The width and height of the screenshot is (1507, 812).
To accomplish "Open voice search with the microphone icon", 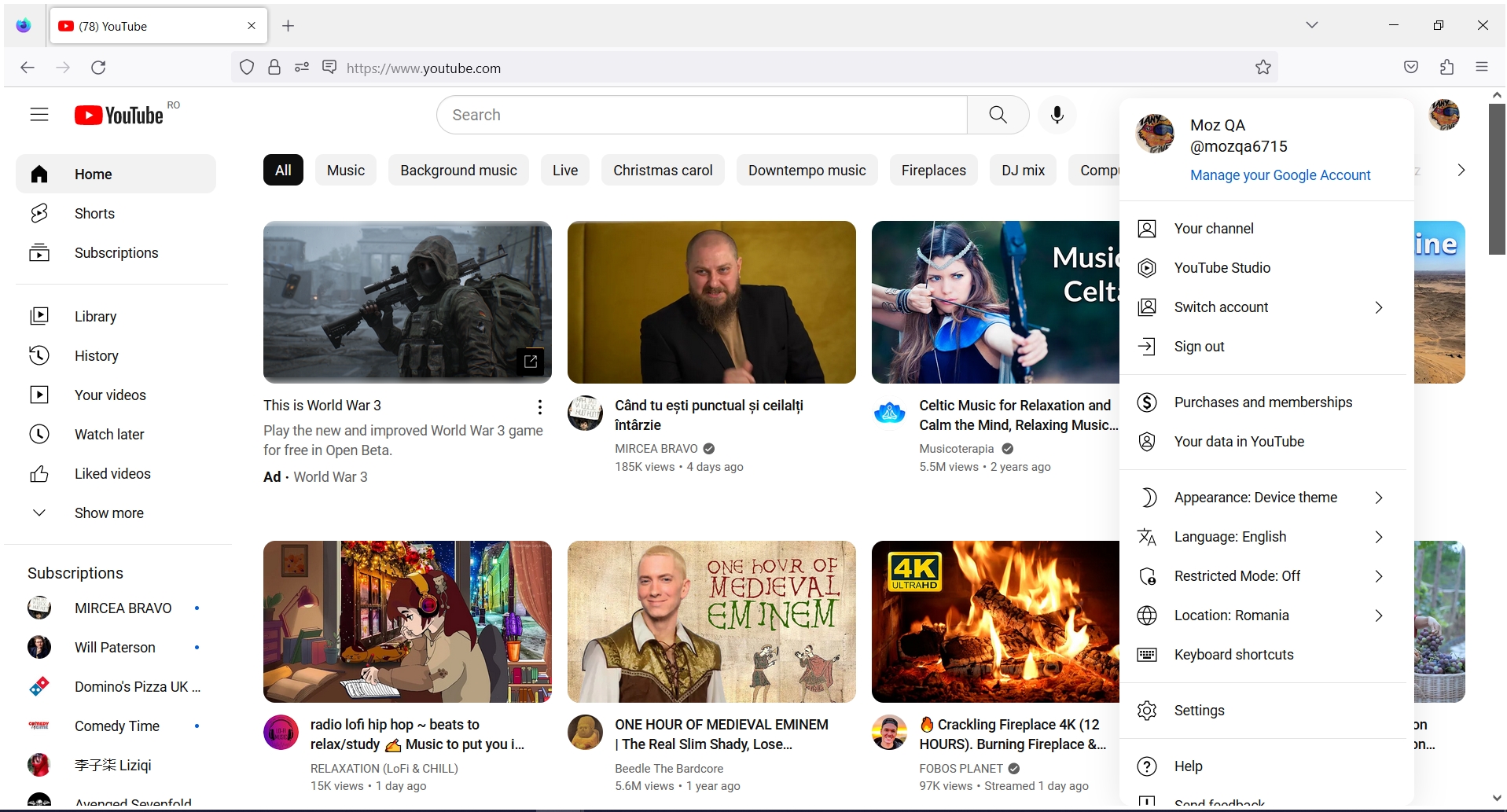I will pos(1057,115).
